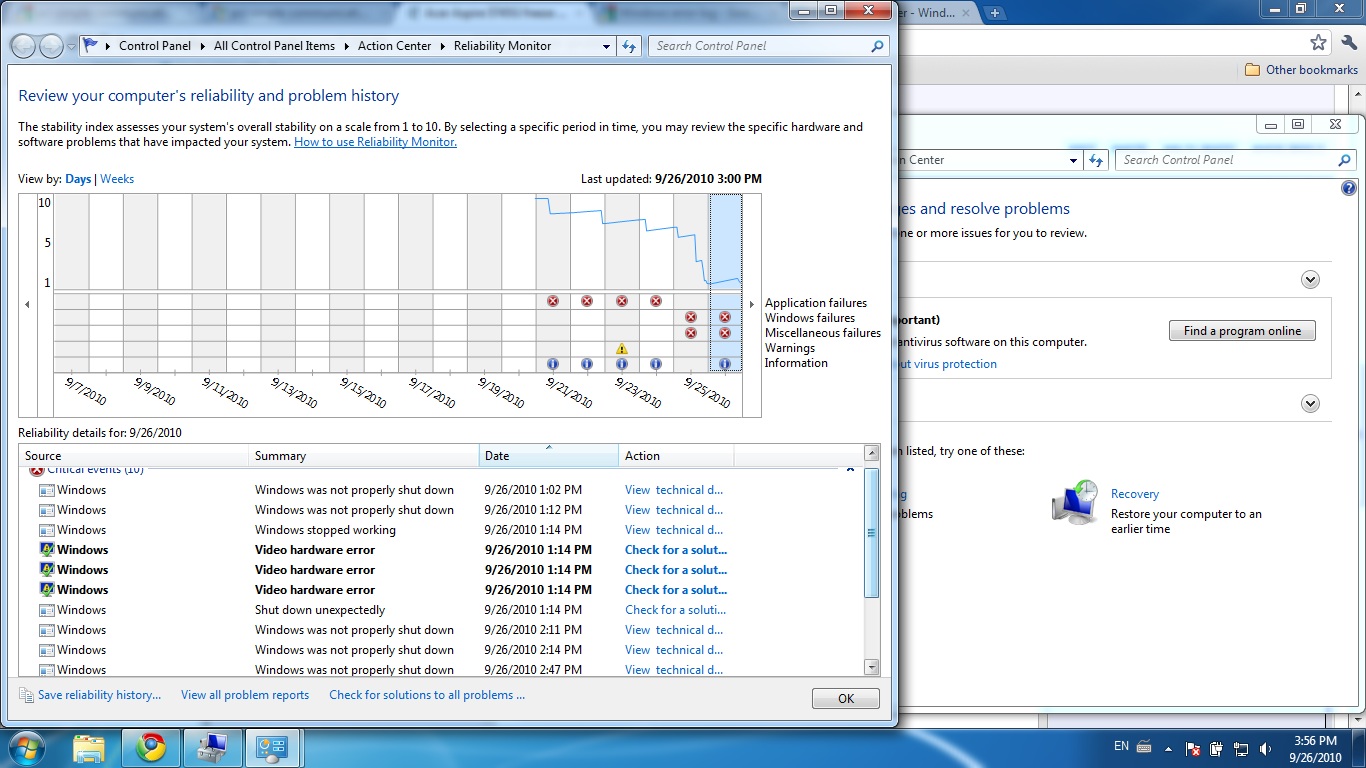Click the Windows icon on the 1:02 PM event row

[46, 490]
